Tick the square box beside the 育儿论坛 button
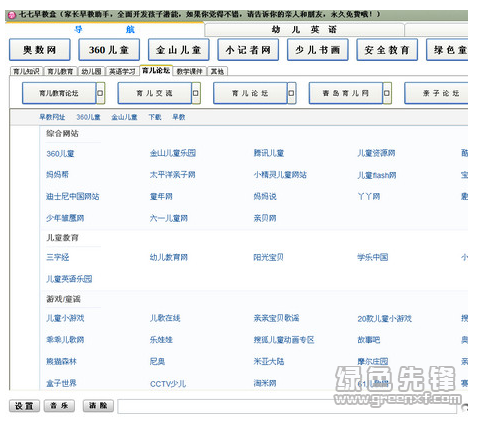Screen dimensions: 483x424 pyautogui.click(x=291, y=93)
